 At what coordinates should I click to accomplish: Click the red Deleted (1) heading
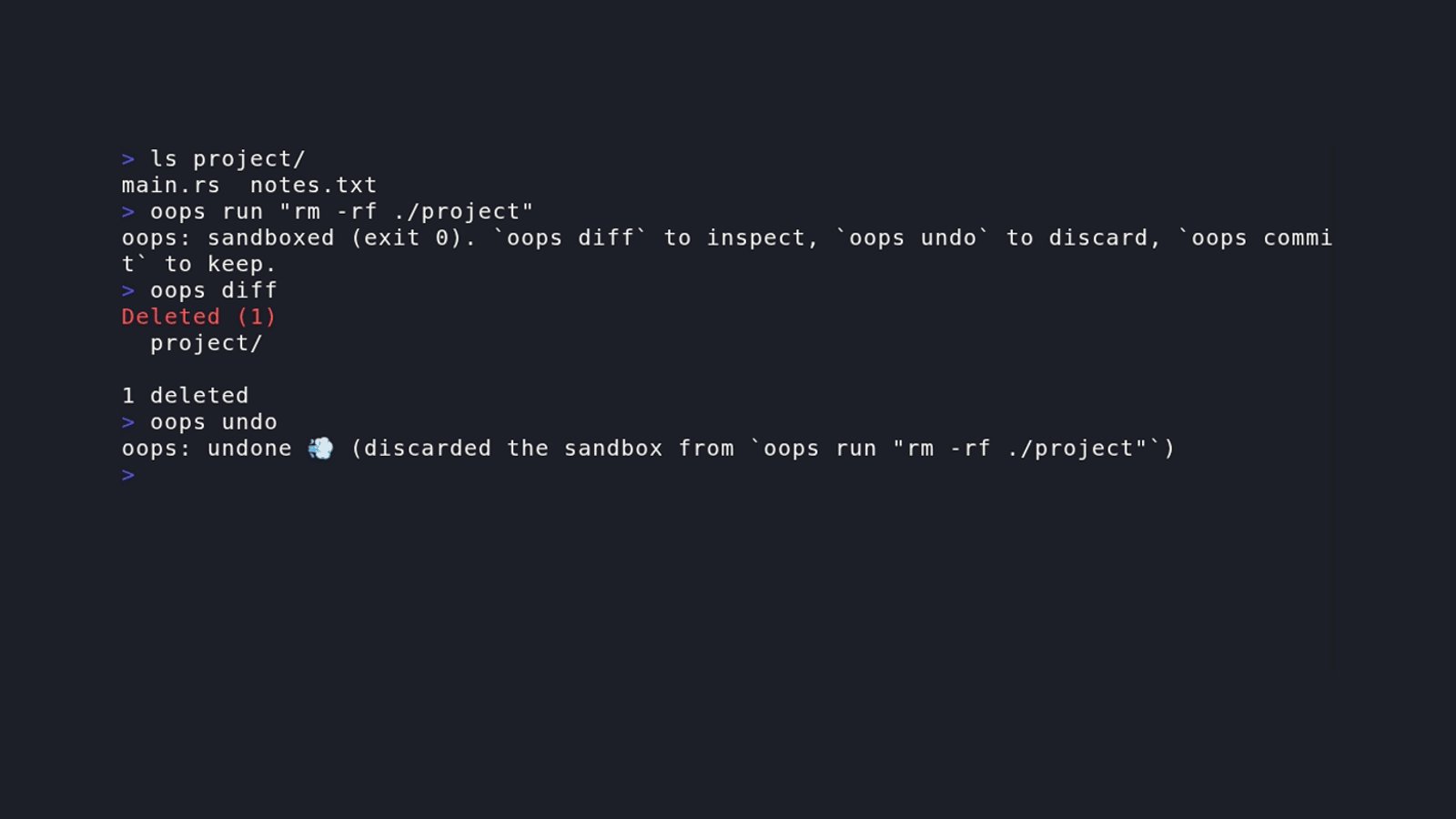coord(199,317)
